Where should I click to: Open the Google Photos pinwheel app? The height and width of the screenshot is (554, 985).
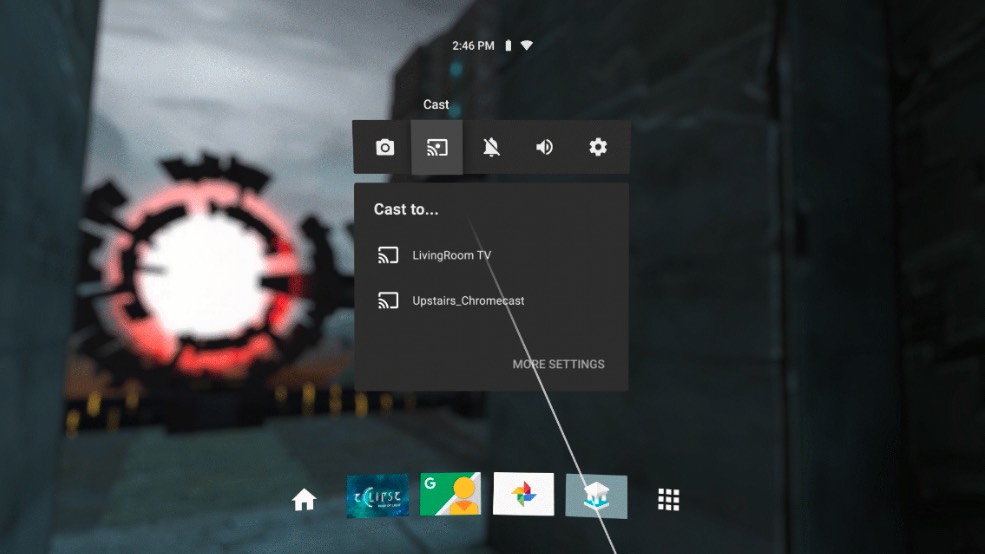pos(523,494)
